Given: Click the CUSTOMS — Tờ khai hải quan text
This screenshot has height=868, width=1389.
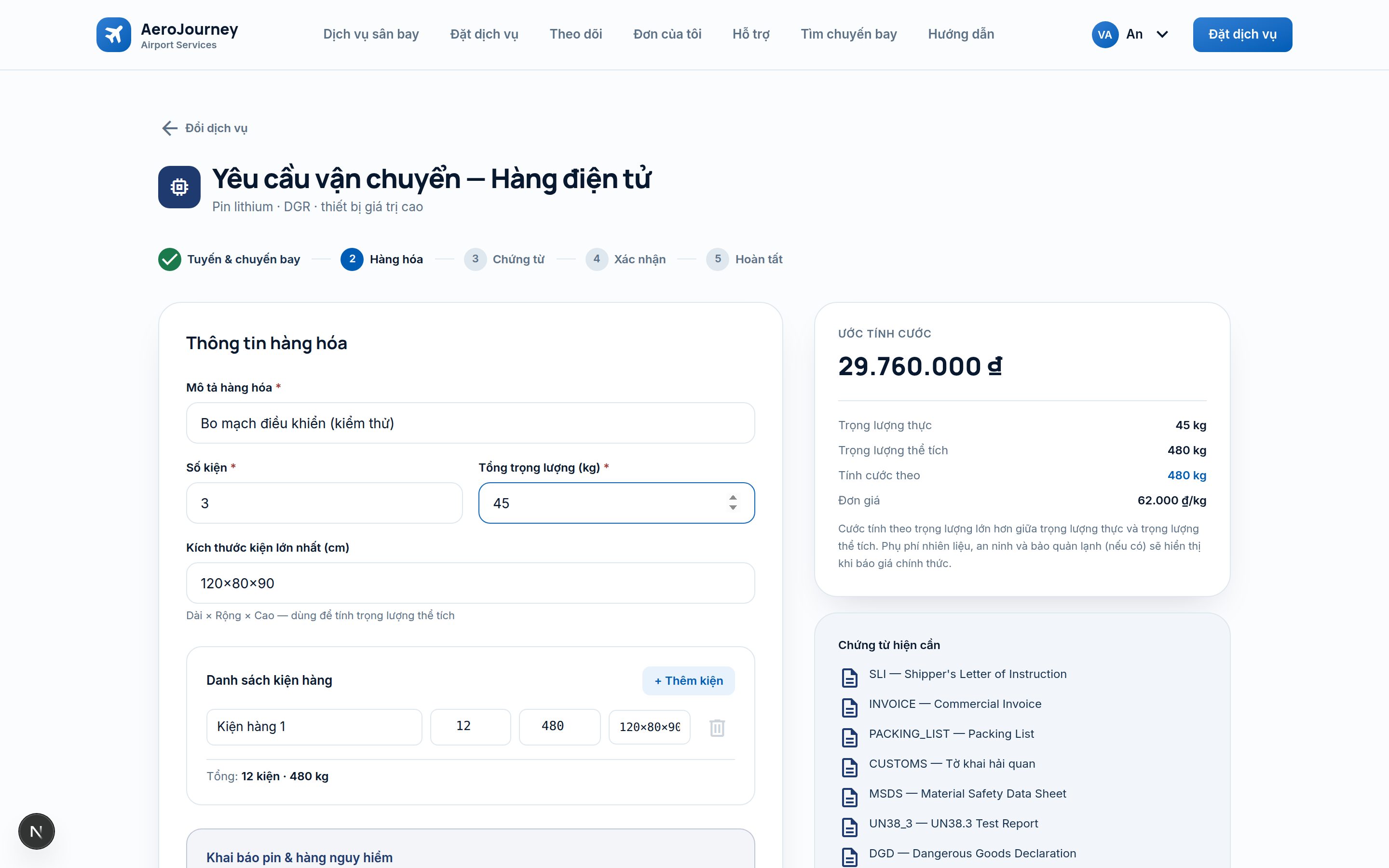Looking at the screenshot, I should [x=952, y=763].
